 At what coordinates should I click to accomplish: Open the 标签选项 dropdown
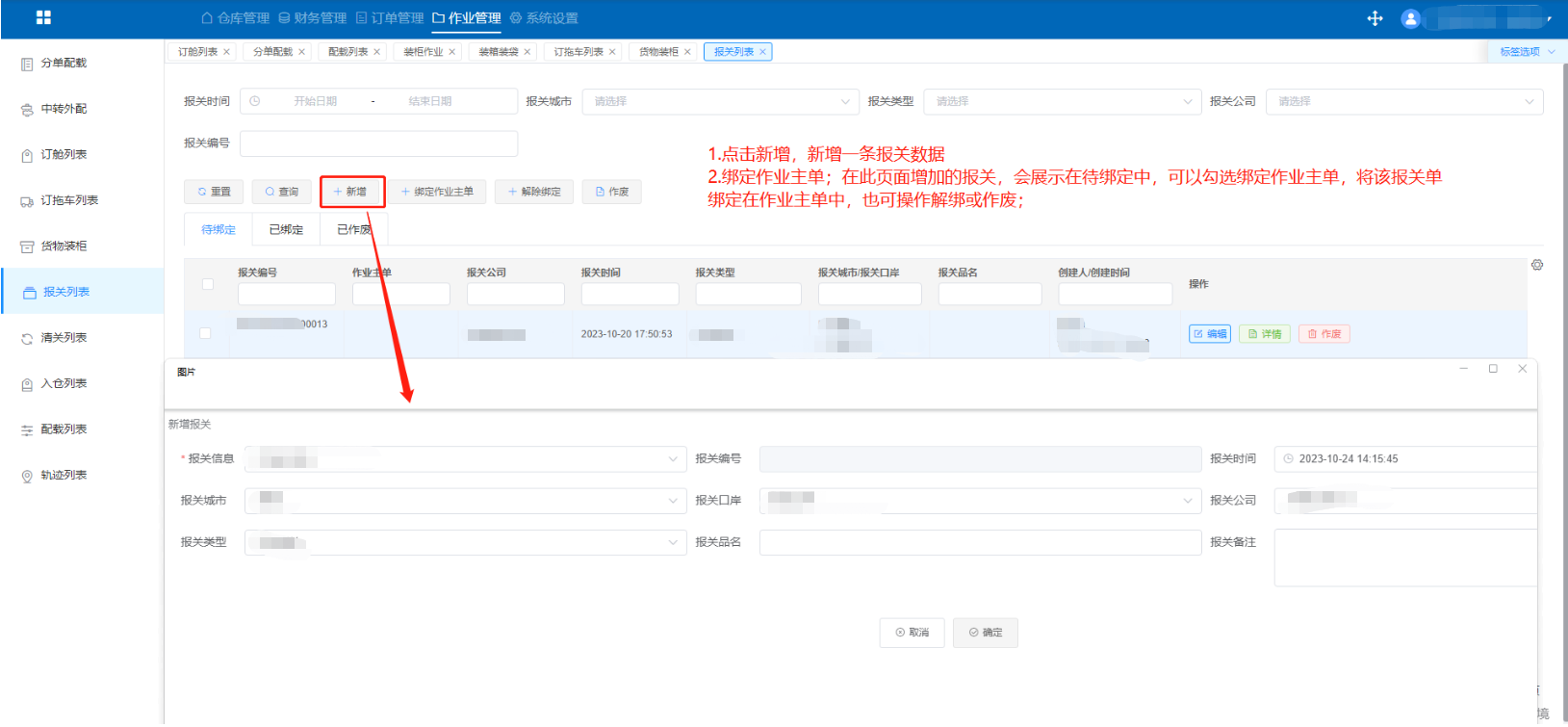point(1527,52)
